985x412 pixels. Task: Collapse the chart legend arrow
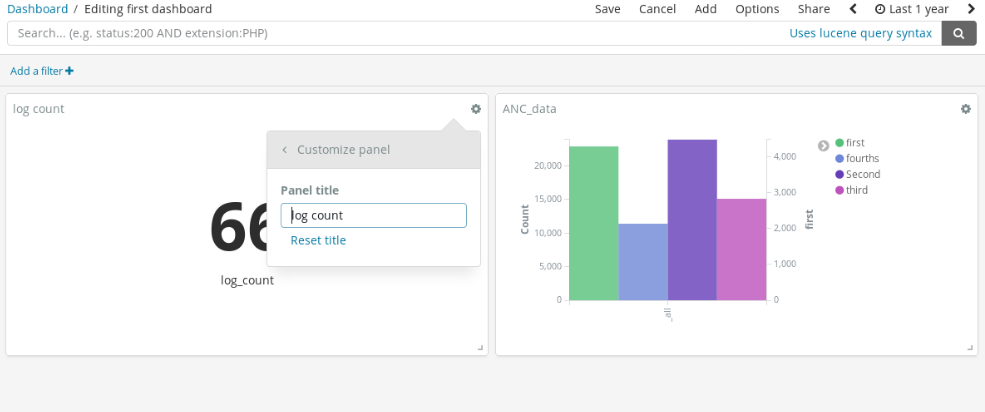(823, 145)
